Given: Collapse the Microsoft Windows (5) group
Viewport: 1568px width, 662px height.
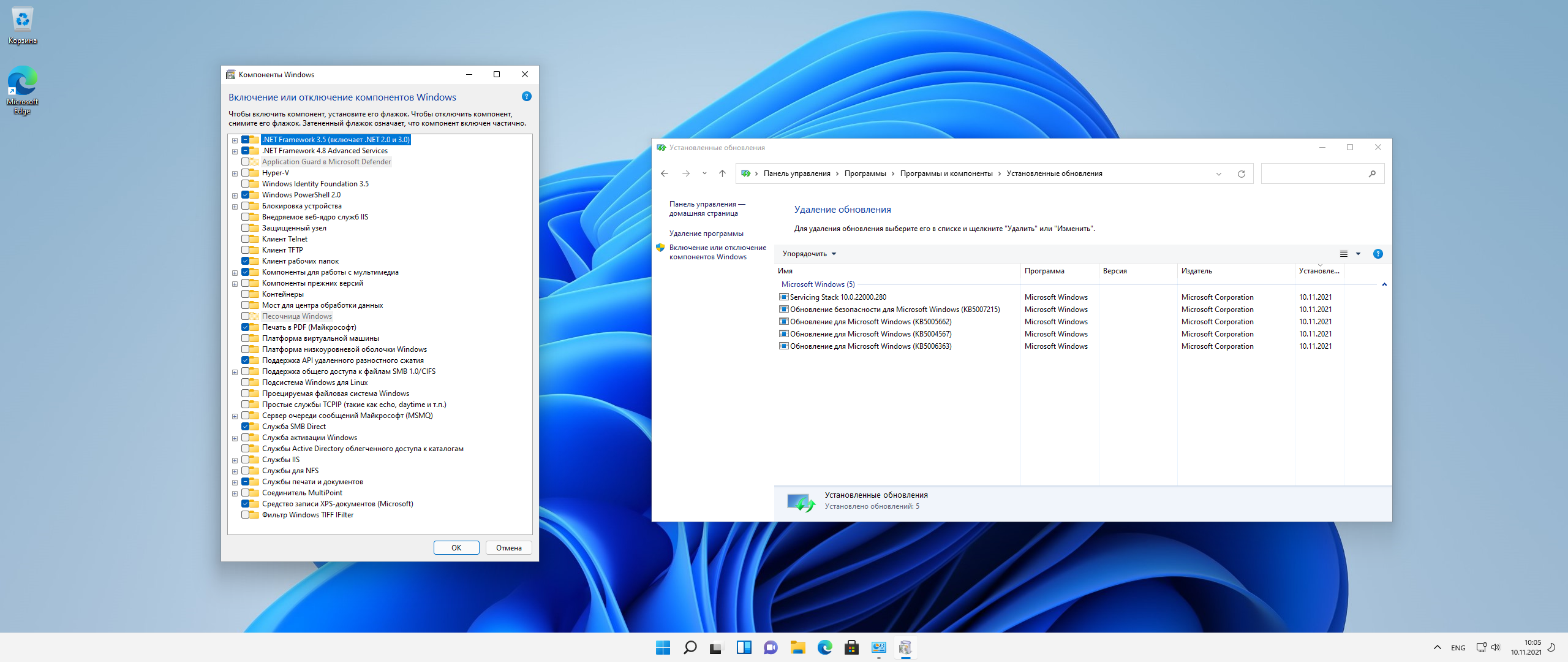Looking at the screenshot, I should (x=1384, y=284).
